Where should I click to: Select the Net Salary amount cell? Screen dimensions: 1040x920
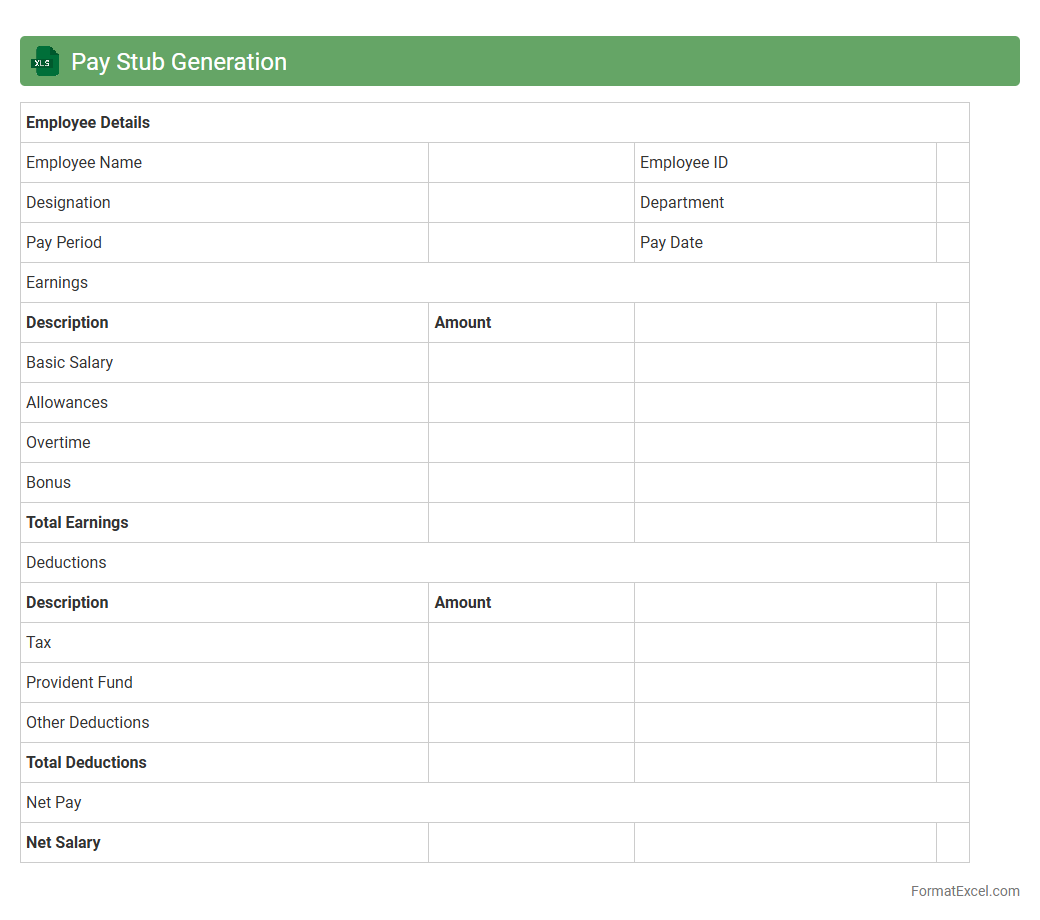click(x=531, y=843)
